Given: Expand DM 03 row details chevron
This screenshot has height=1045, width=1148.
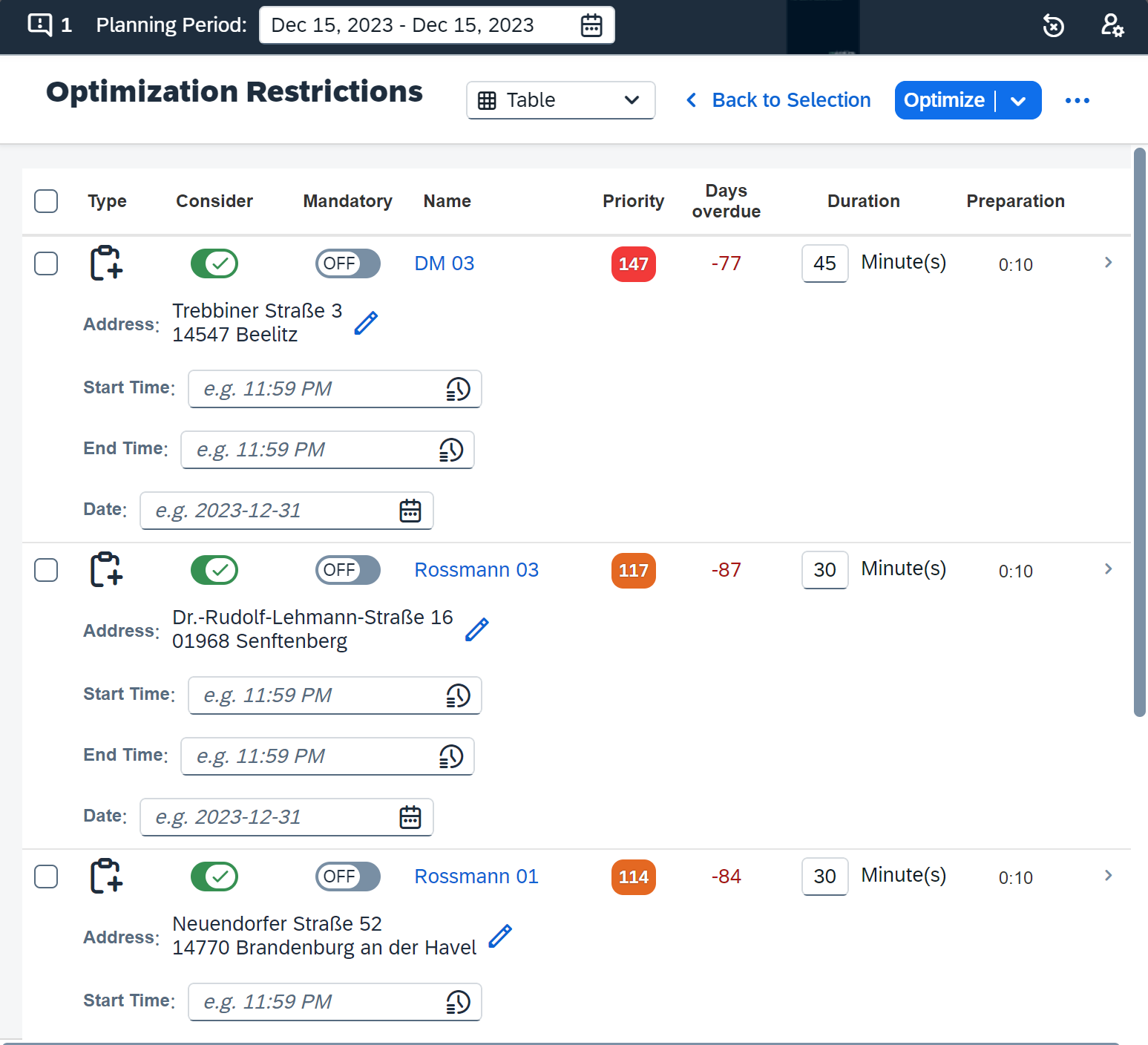Looking at the screenshot, I should tap(1108, 262).
